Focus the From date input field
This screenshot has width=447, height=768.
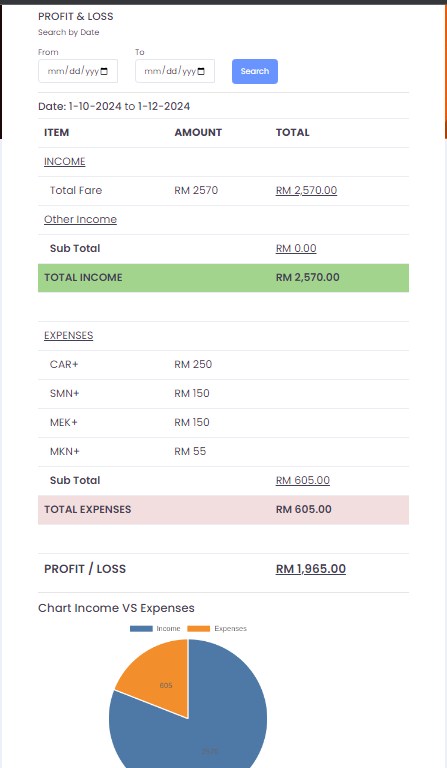point(78,72)
